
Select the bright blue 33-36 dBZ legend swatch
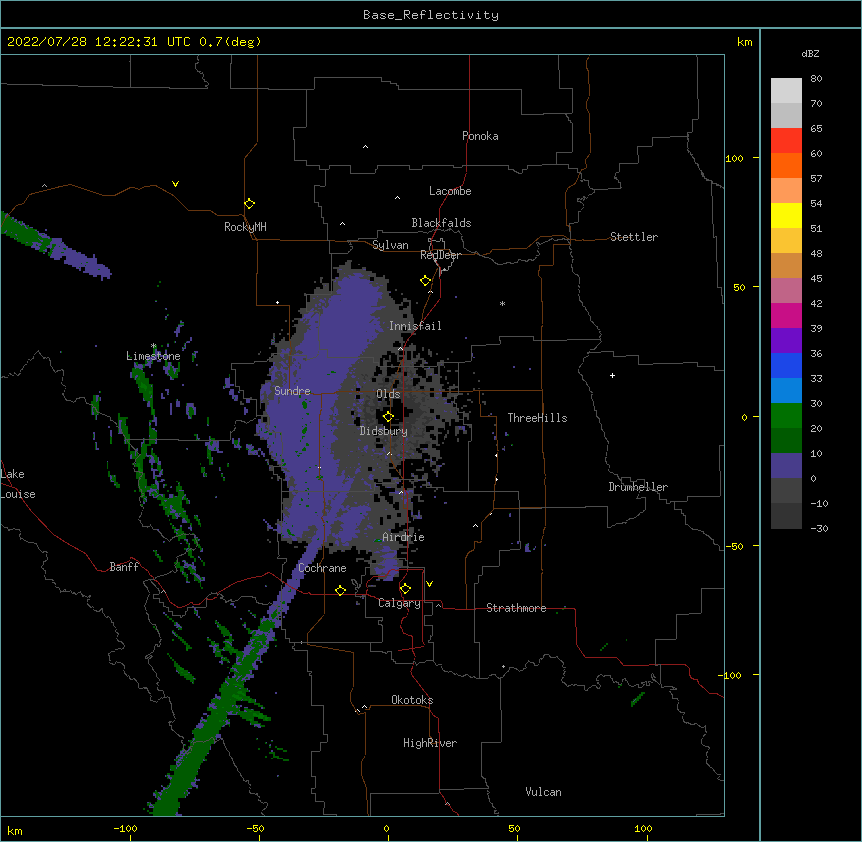point(786,365)
